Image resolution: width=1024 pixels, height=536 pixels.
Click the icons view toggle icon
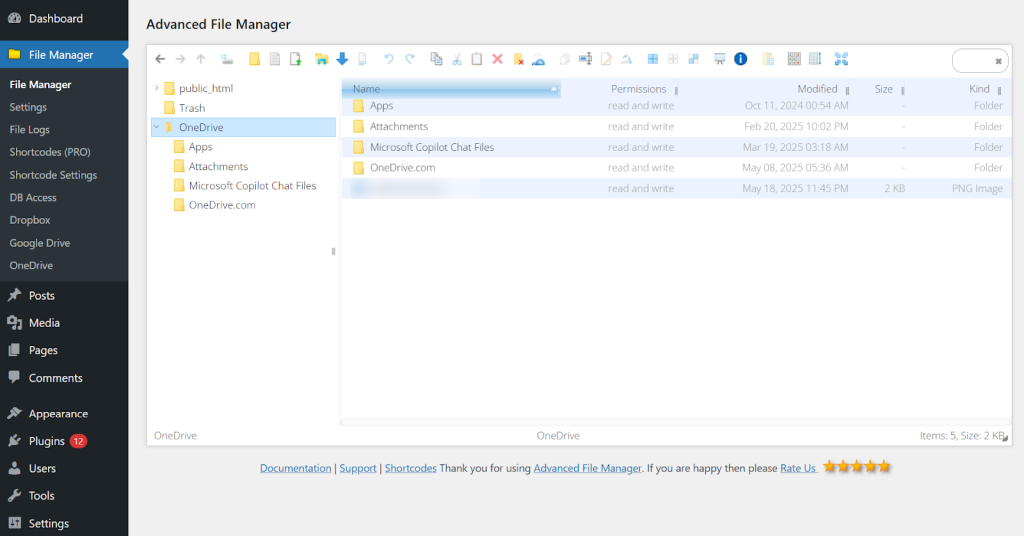(794, 59)
